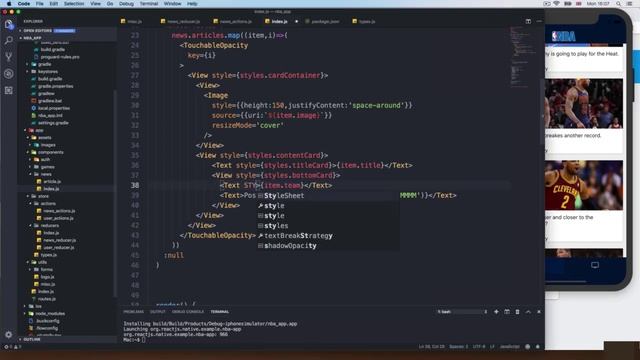The image size is (640, 360).
Task: Open the Debug menu in menu bar
Action: 127,4
